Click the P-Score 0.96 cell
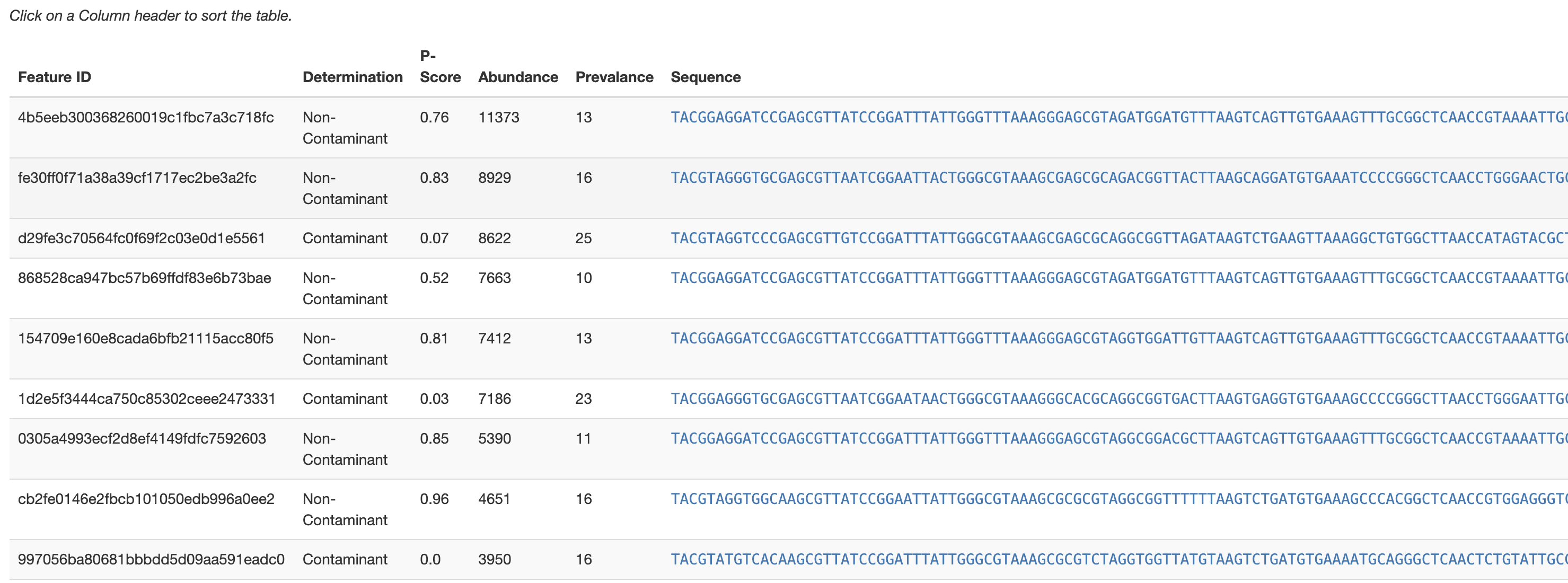 434,499
